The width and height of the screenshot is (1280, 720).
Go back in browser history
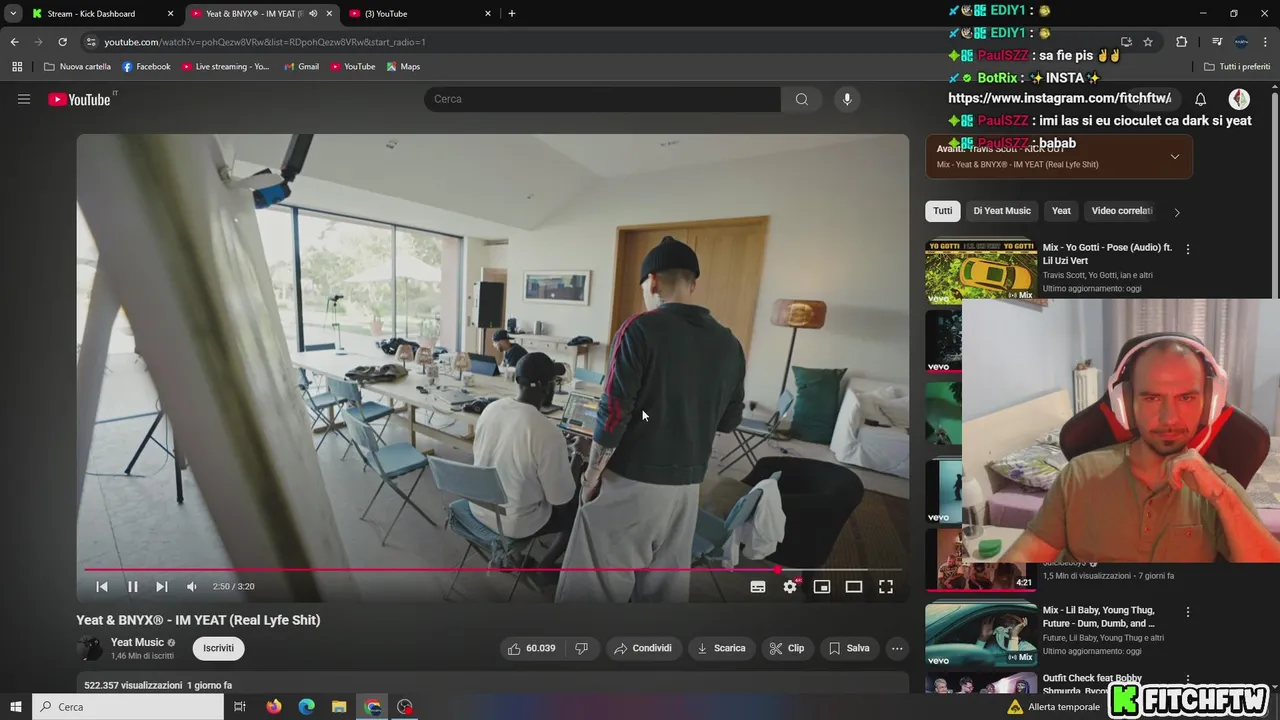(x=14, y=42)
